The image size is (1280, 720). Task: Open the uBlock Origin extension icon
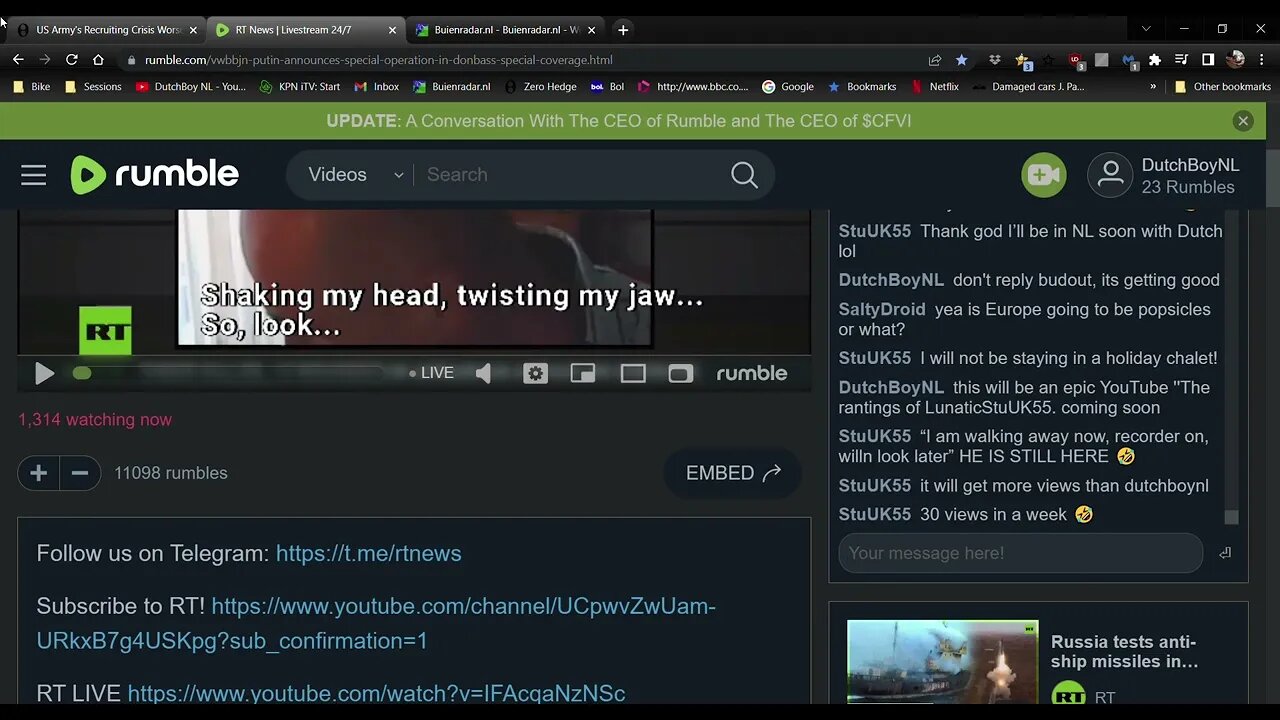(1076, 60)
